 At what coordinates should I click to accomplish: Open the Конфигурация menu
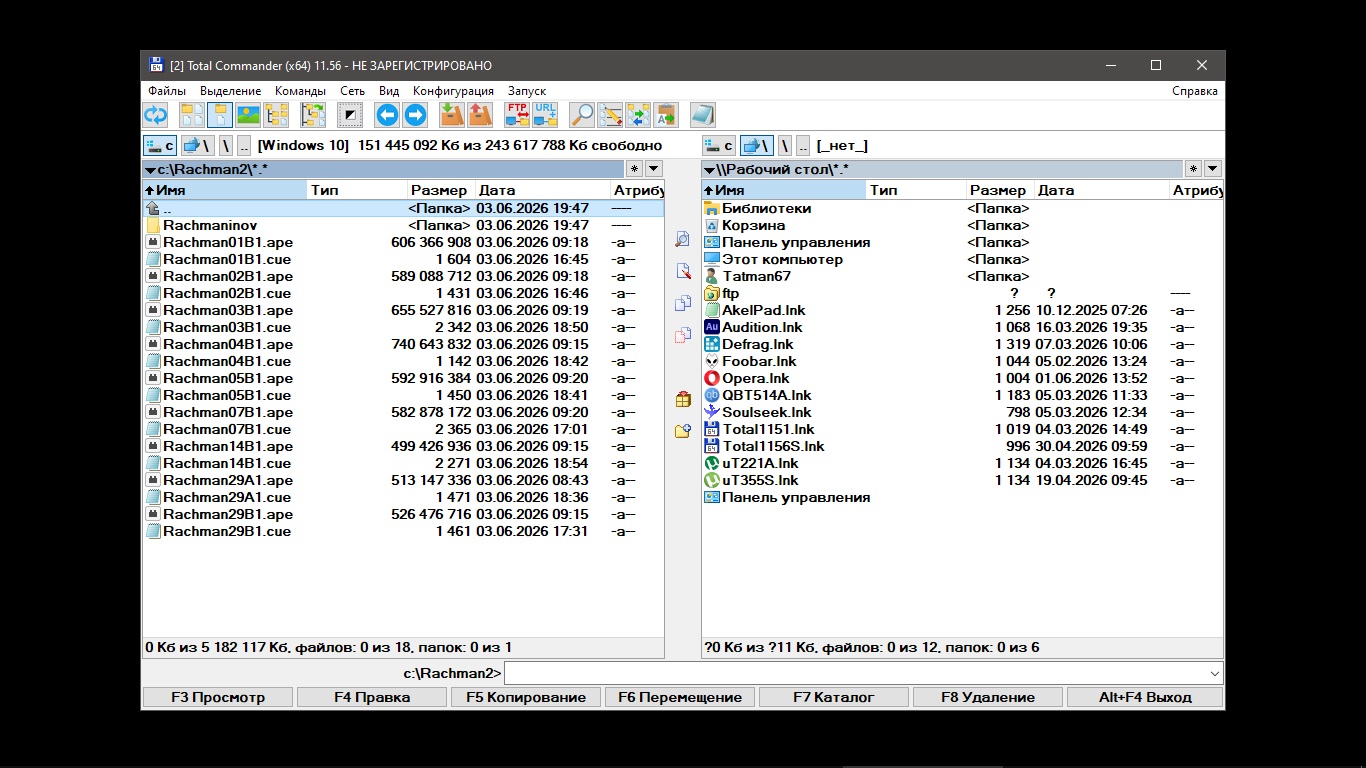click(x=453, y=91)
